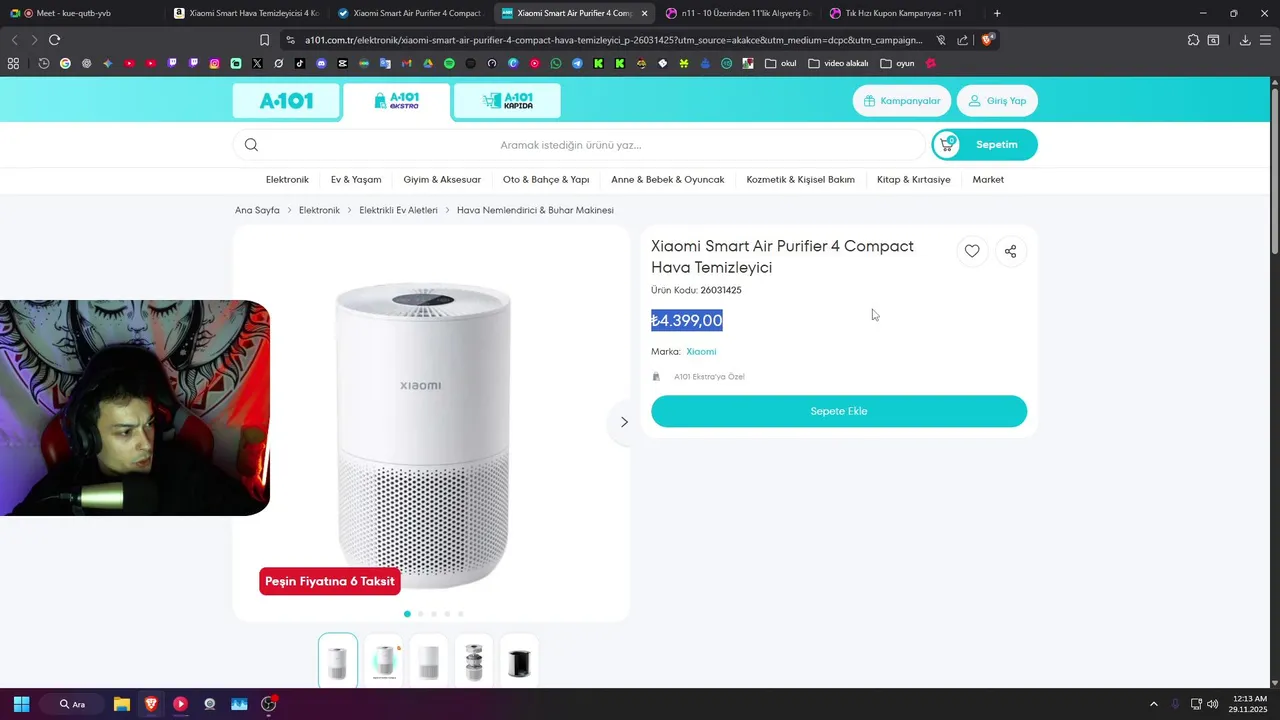Open Brave browser from Windows taskbar
1280x720 pixels.
click(151, 704)
